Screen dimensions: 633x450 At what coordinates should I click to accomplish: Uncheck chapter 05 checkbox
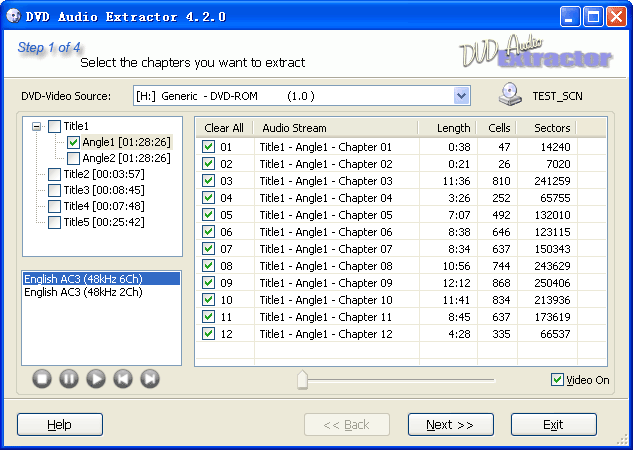tap(208, 215)
